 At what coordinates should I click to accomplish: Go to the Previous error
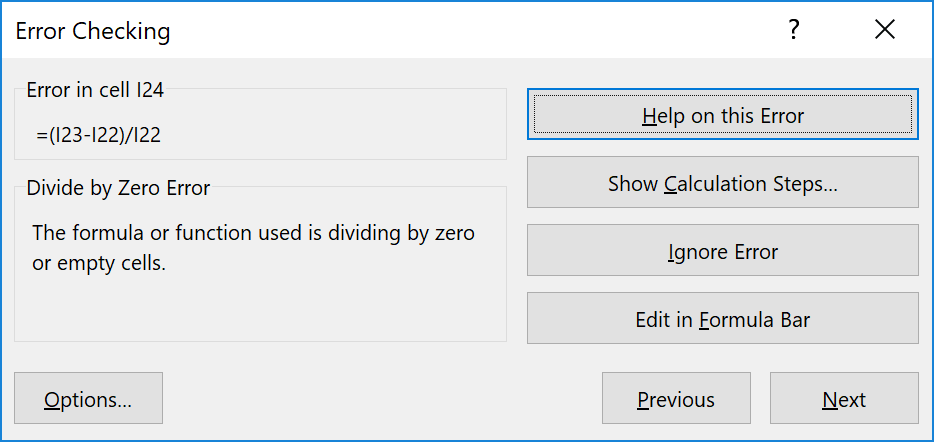click(676, 400)
